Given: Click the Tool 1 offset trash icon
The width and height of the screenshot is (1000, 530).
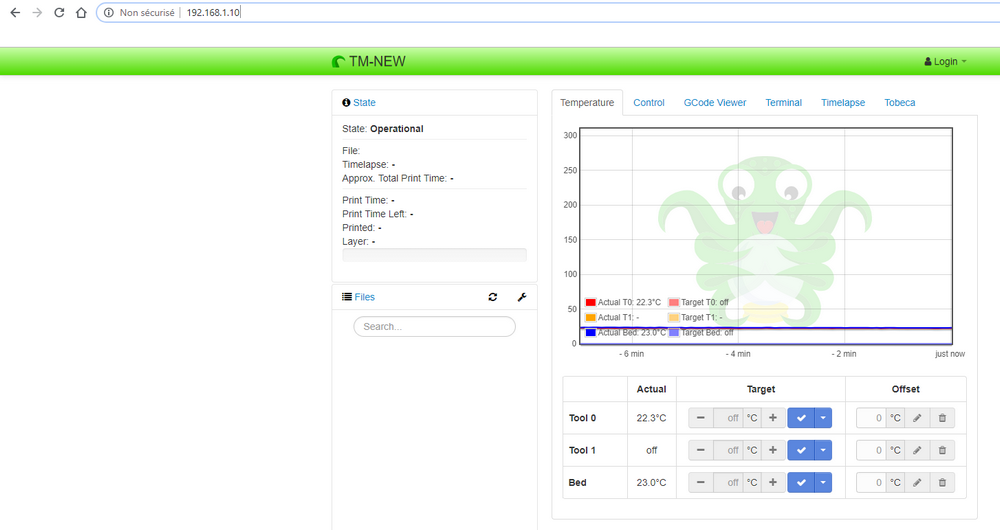Looking at the screenshot, I should 942,451.
